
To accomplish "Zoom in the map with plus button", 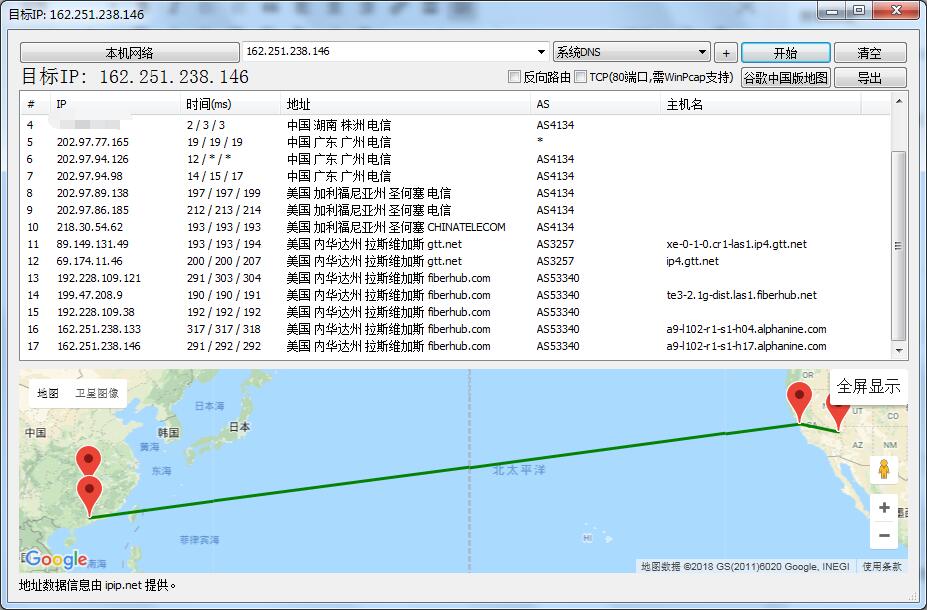I will tap(883, 508).
